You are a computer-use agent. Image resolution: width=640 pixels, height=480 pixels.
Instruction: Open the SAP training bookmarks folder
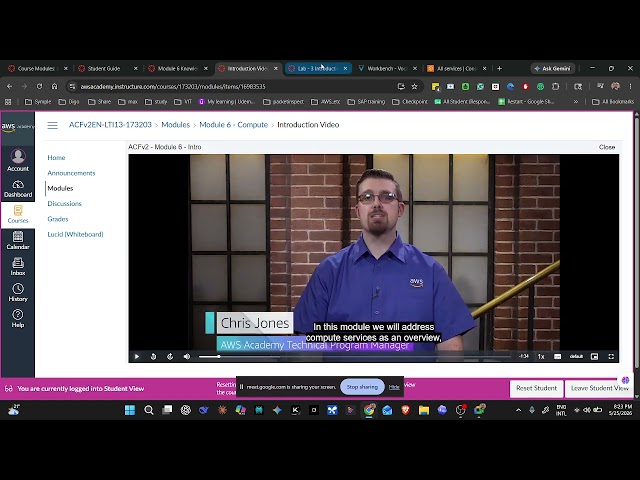[x=366, y=102]
